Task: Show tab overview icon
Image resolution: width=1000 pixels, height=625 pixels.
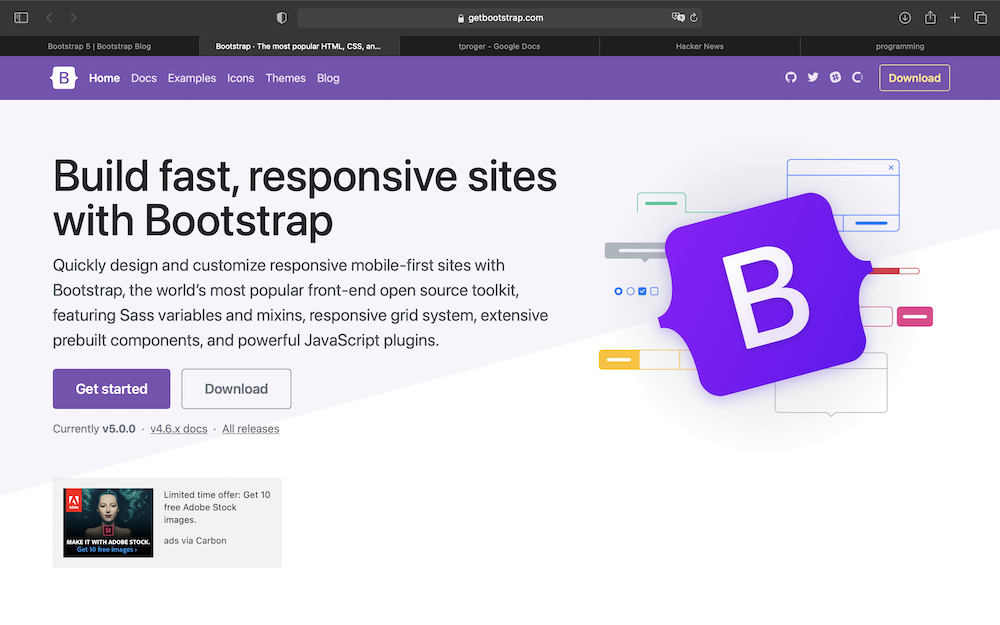Action: [x=981, y=18]
